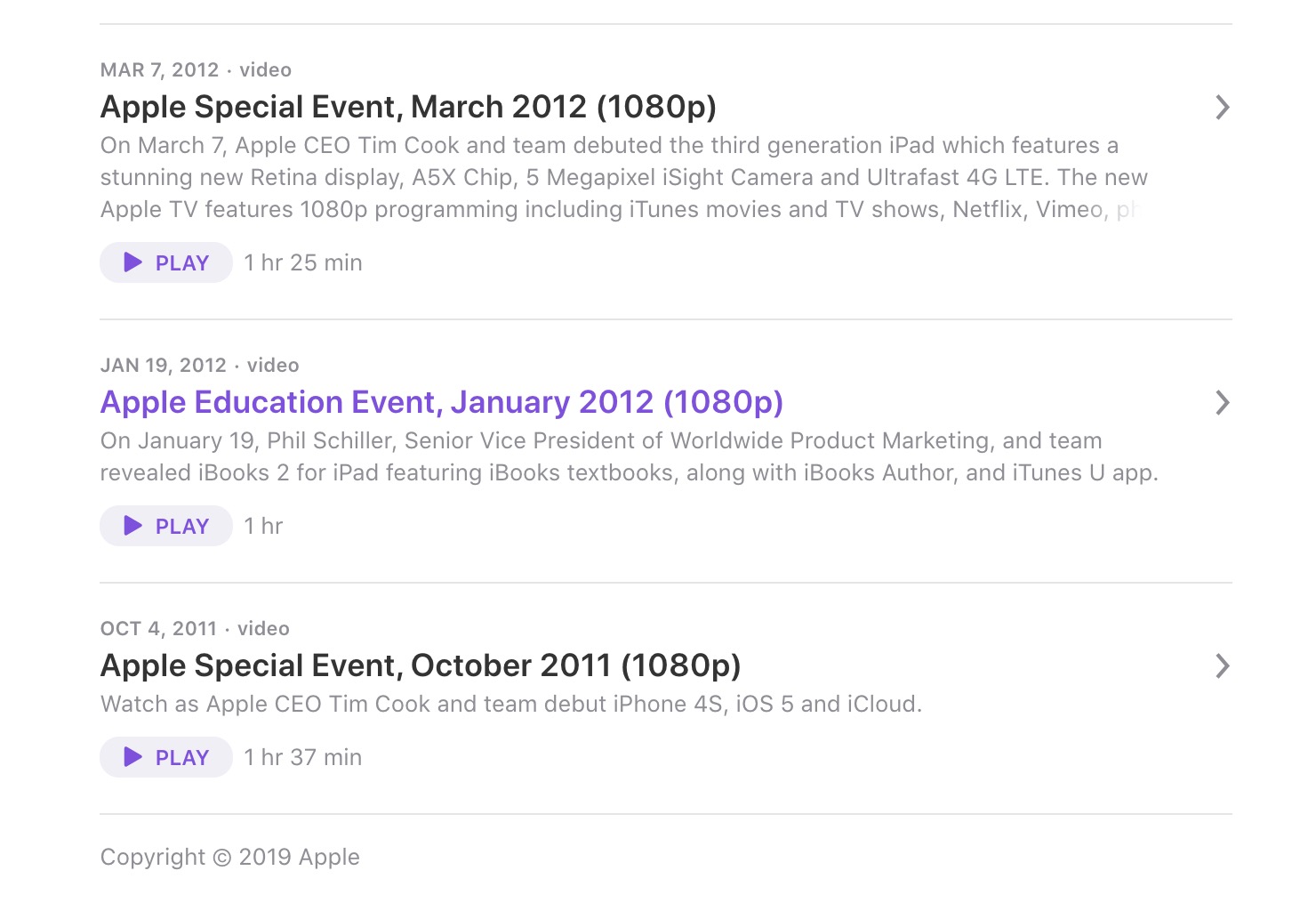This screenshot has width=1316, height=911.
Task: Expand the Apple Education Event chevron arrow
Action: tap(1223, 403)
